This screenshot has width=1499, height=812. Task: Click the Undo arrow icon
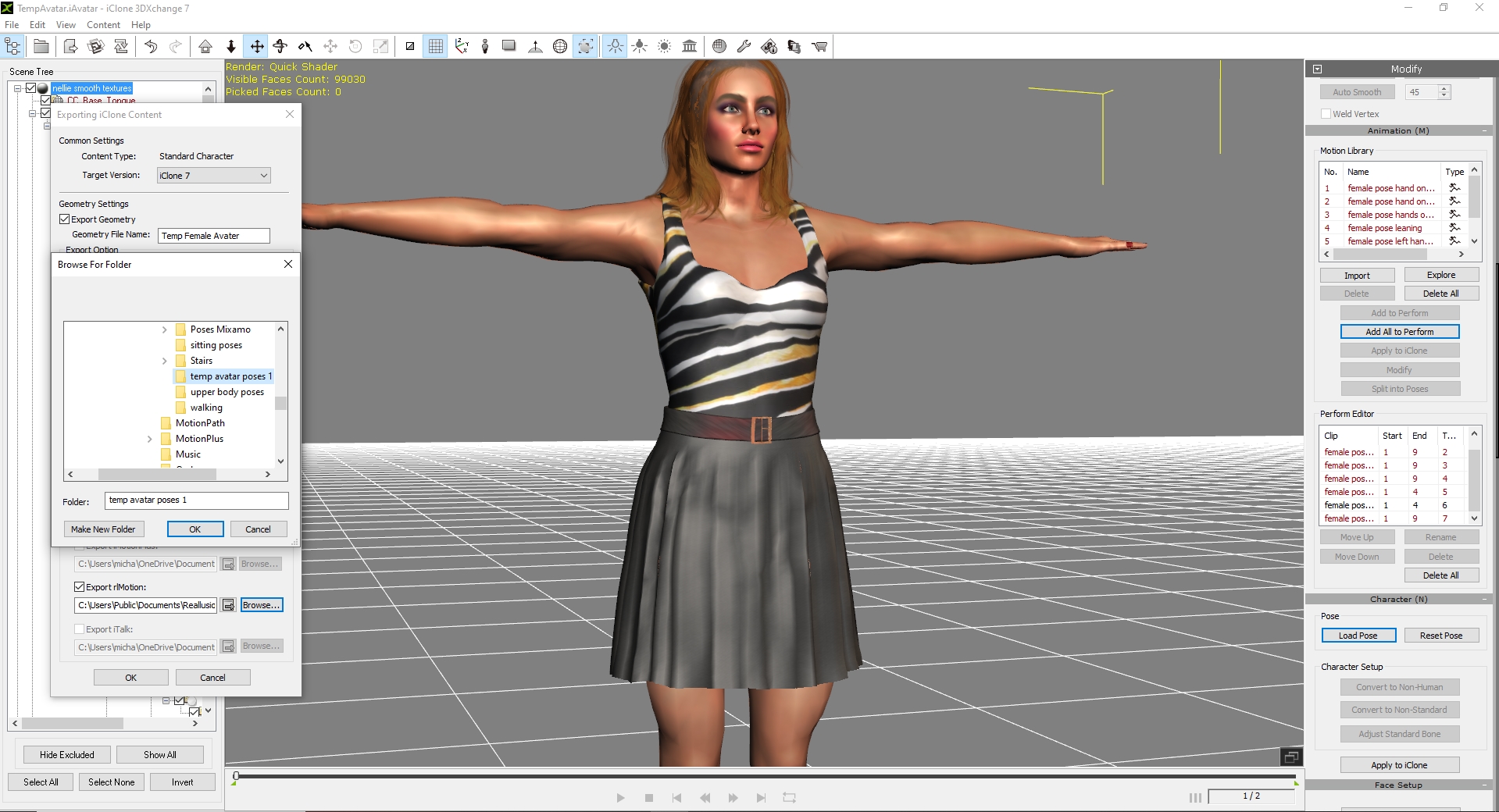tap(151, 47)
